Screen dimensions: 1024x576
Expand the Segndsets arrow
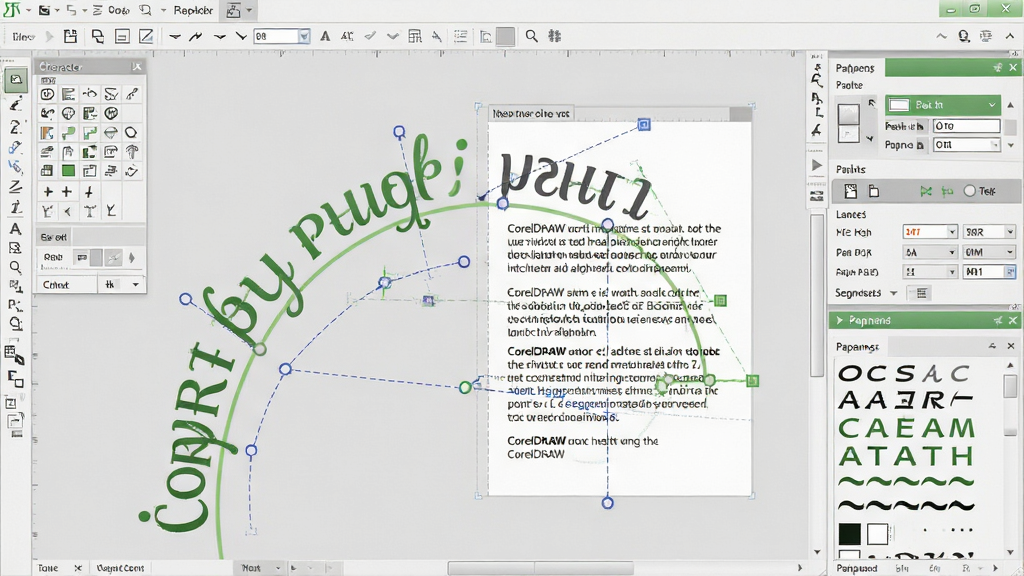893,293
